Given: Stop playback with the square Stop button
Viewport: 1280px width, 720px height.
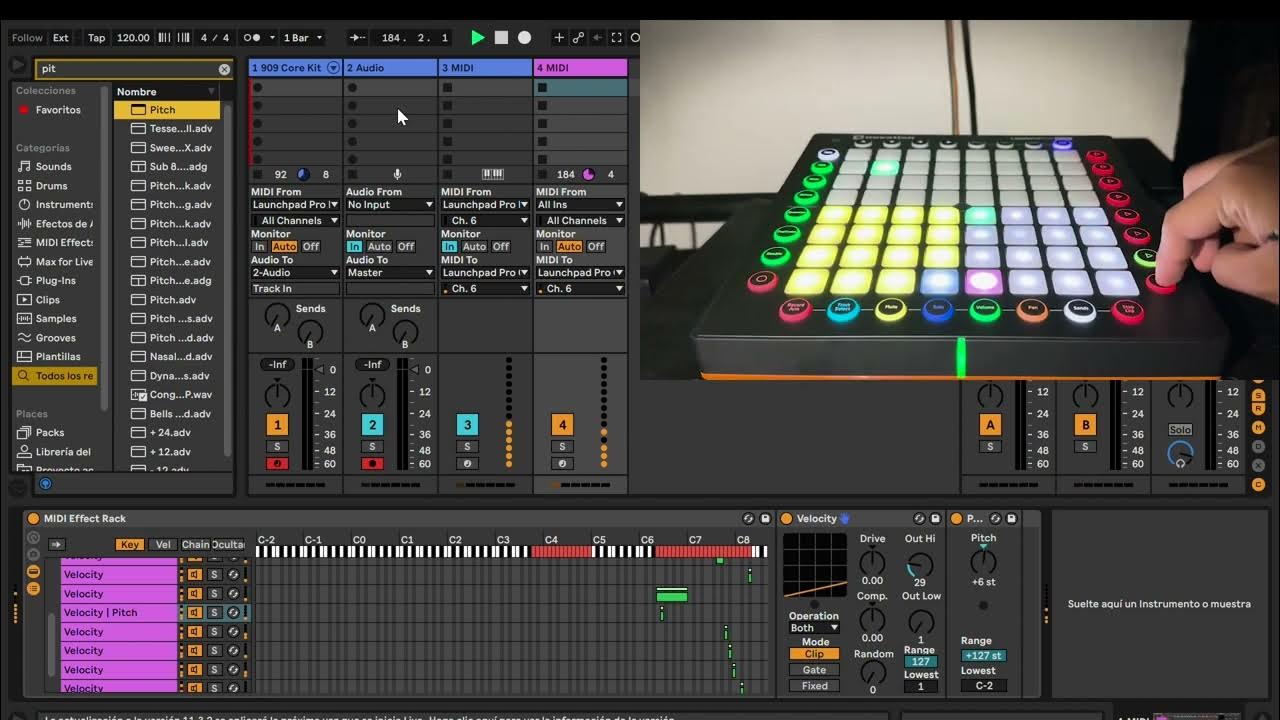Looking at the screenshot, I should [x=501, y=38].
